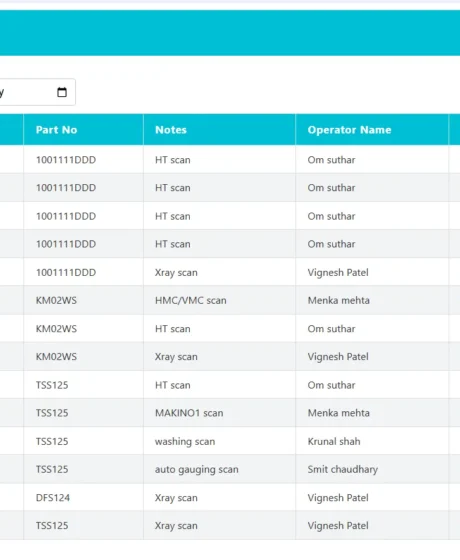Select the Xray scan note for 1001111DDD
This screenshot has width=460, height=560.
176,272
